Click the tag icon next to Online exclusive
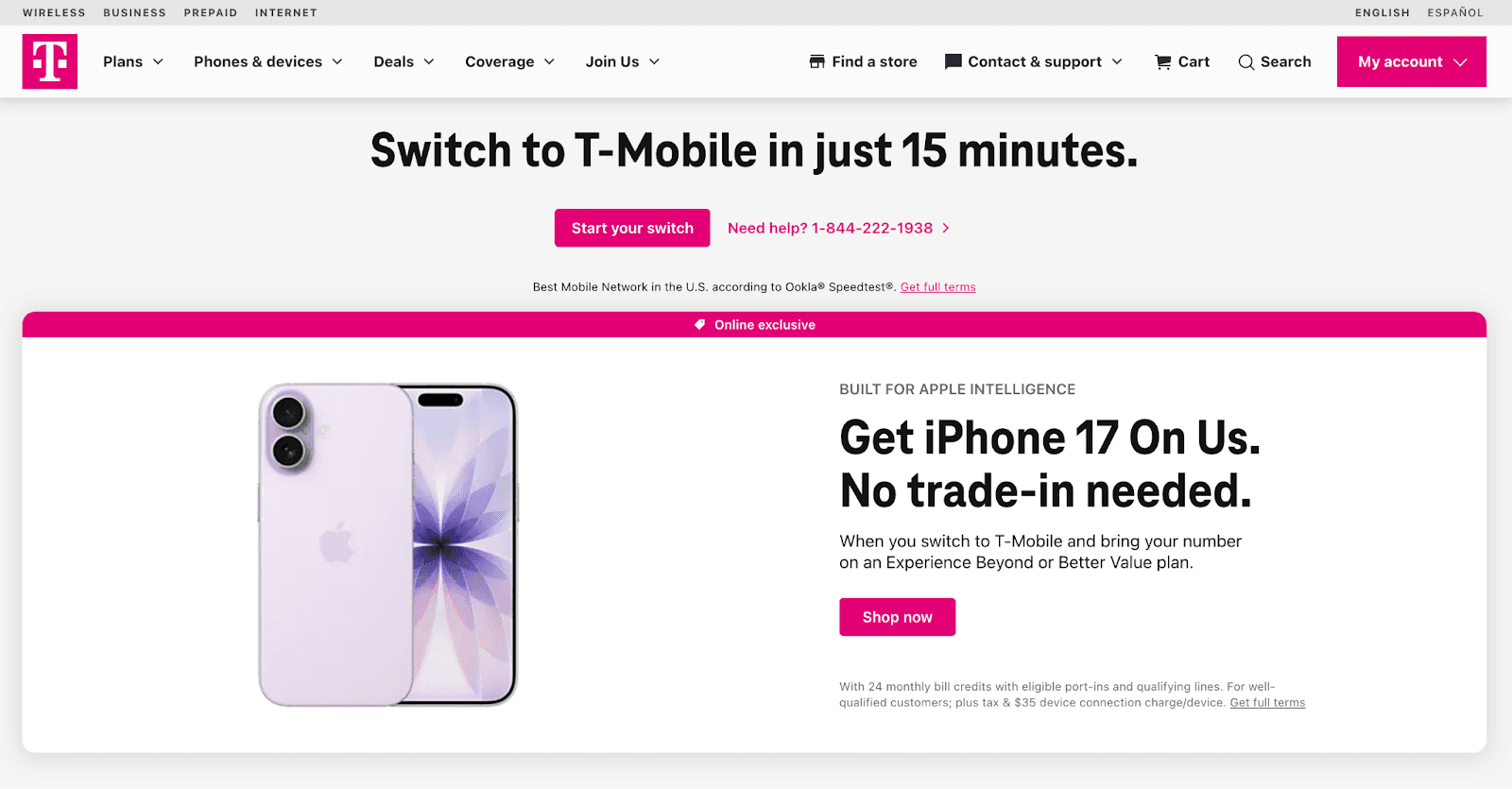Viewport: 1512px width, 789px height. click(x=700, y=324)
